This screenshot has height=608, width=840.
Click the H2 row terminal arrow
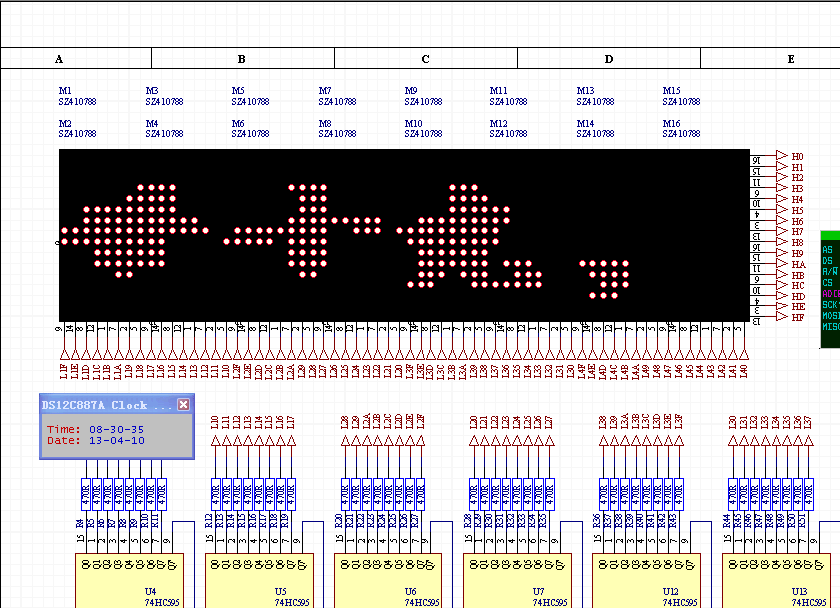coord(782,177)
